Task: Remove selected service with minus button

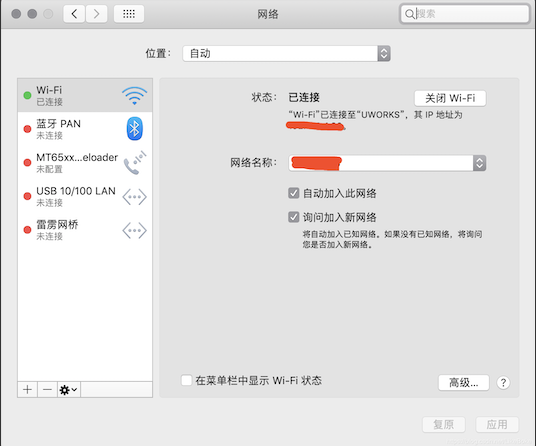Action: pyautogui.click(x=47, y=389)
